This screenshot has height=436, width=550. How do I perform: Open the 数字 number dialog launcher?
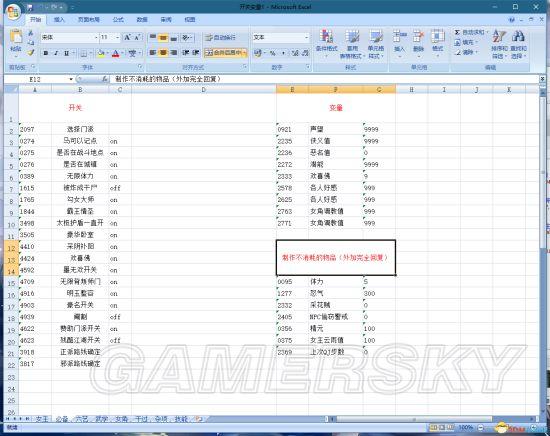tap(308, 66)
